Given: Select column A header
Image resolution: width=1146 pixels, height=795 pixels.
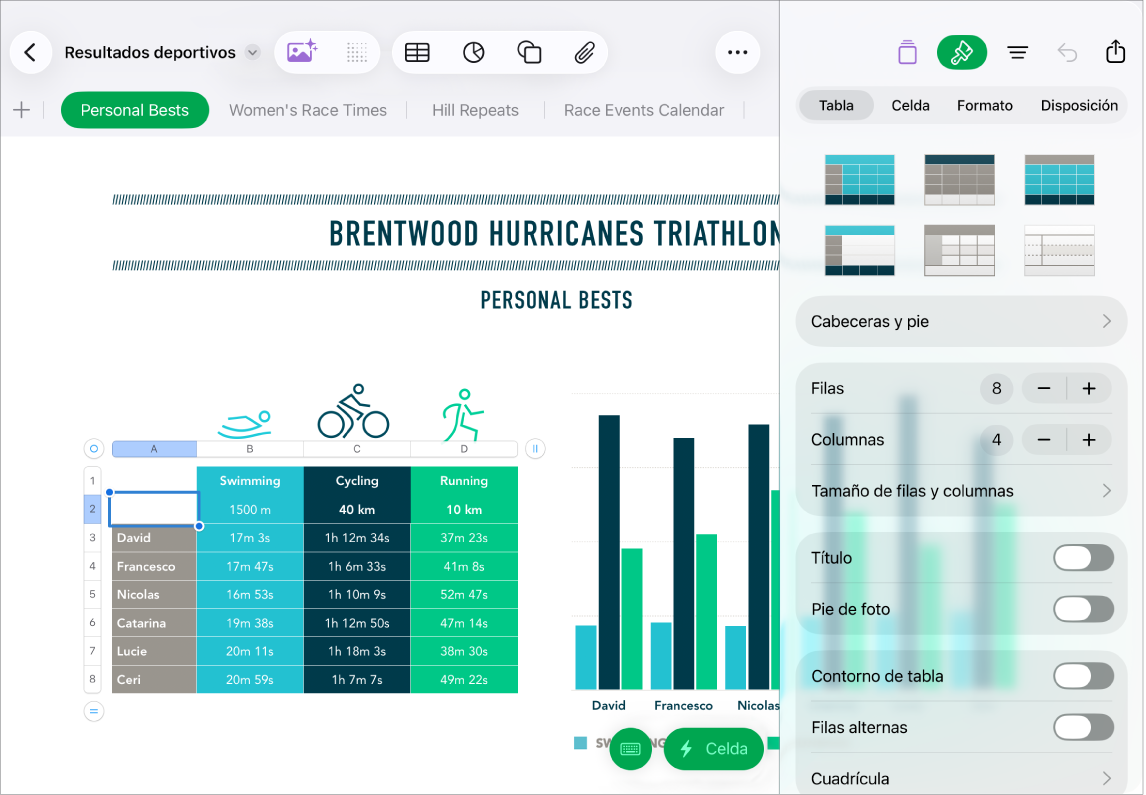Looking at the screenshot, I should pyautogui.click(x=154, y=449).
